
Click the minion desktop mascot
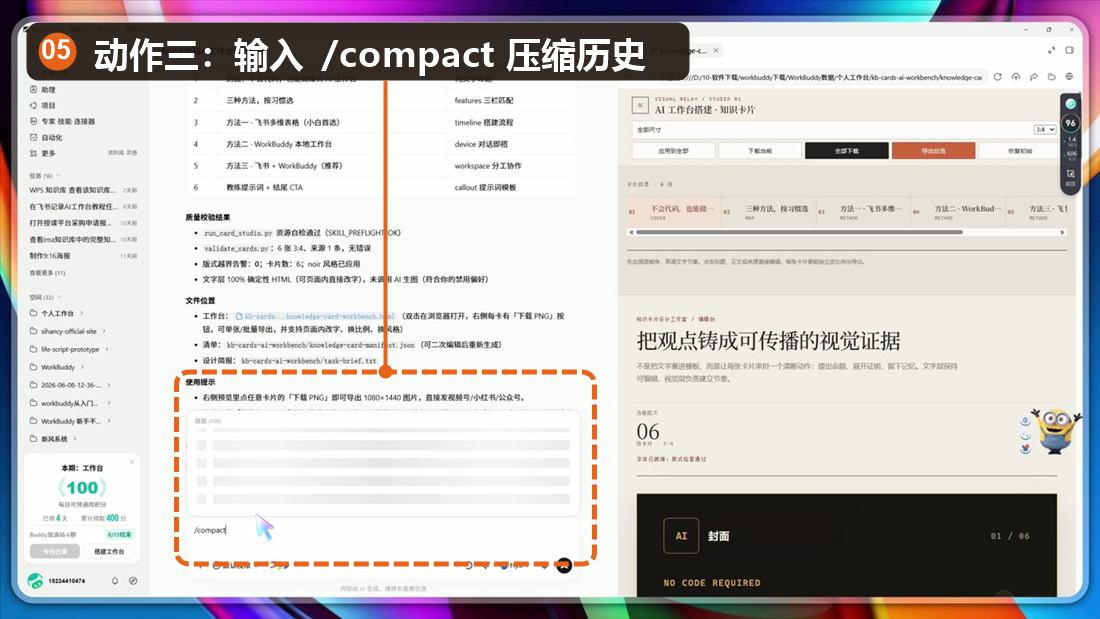click(1056, 430)
